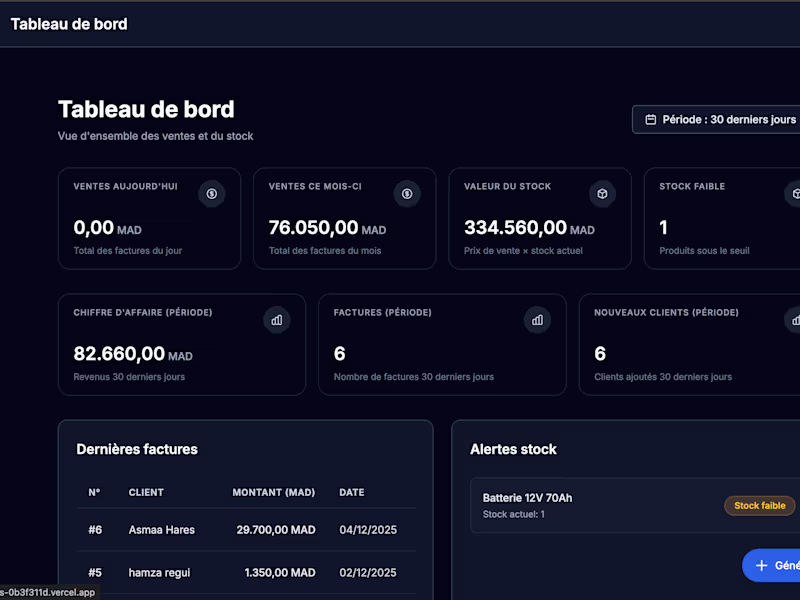Click the Tableau de bord header title
Screen dimensions: 800x600
click(69, 23)
